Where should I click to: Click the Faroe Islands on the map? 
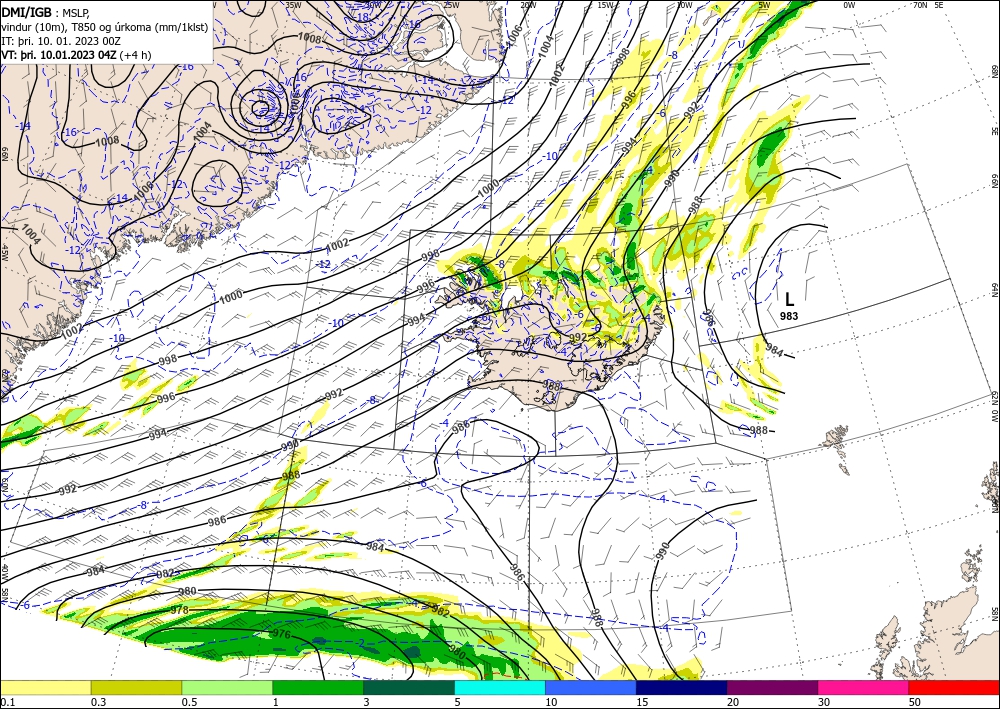coord(836,442)
